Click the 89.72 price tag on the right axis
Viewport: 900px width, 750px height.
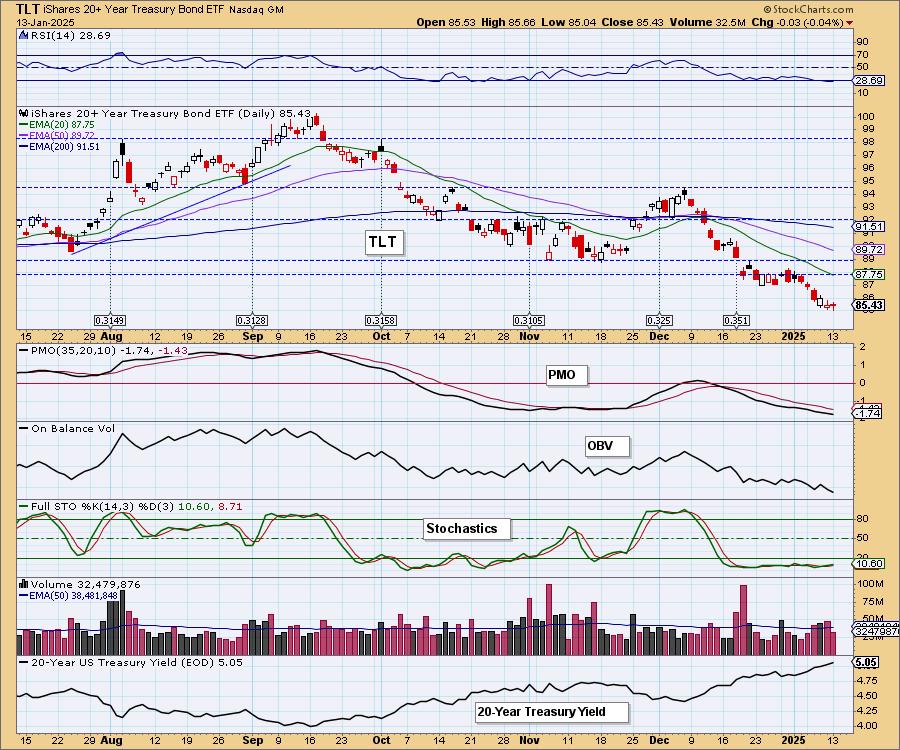click(x=868, y=250)
